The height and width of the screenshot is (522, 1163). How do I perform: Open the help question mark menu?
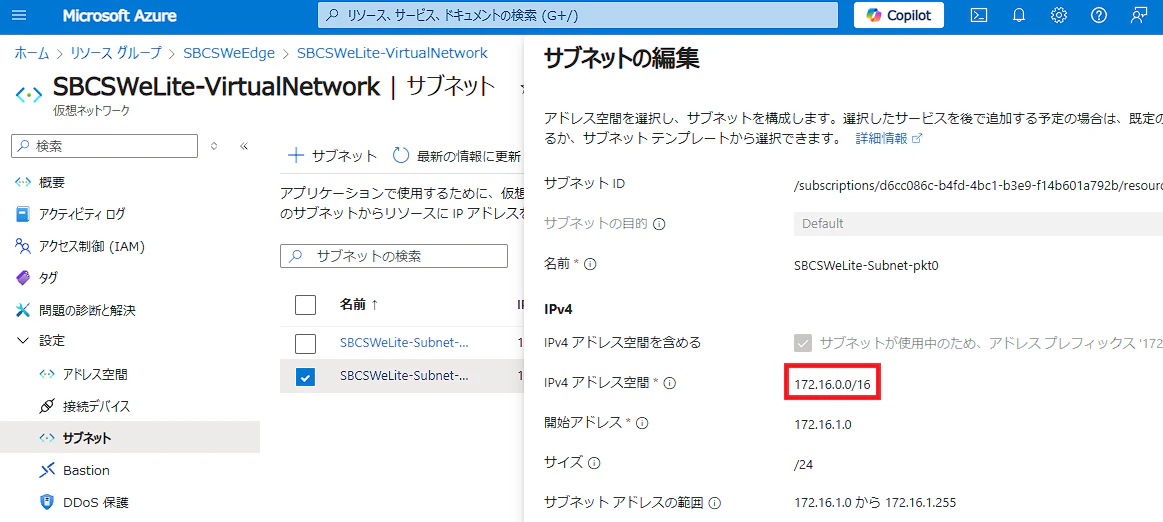1099,16
